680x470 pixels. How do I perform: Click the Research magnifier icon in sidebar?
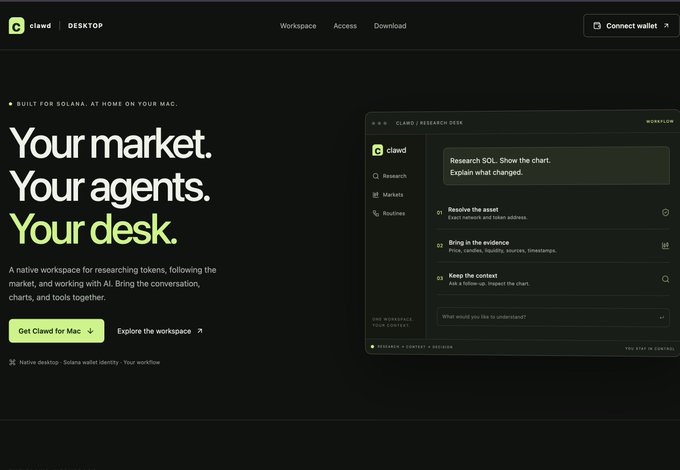376,176
